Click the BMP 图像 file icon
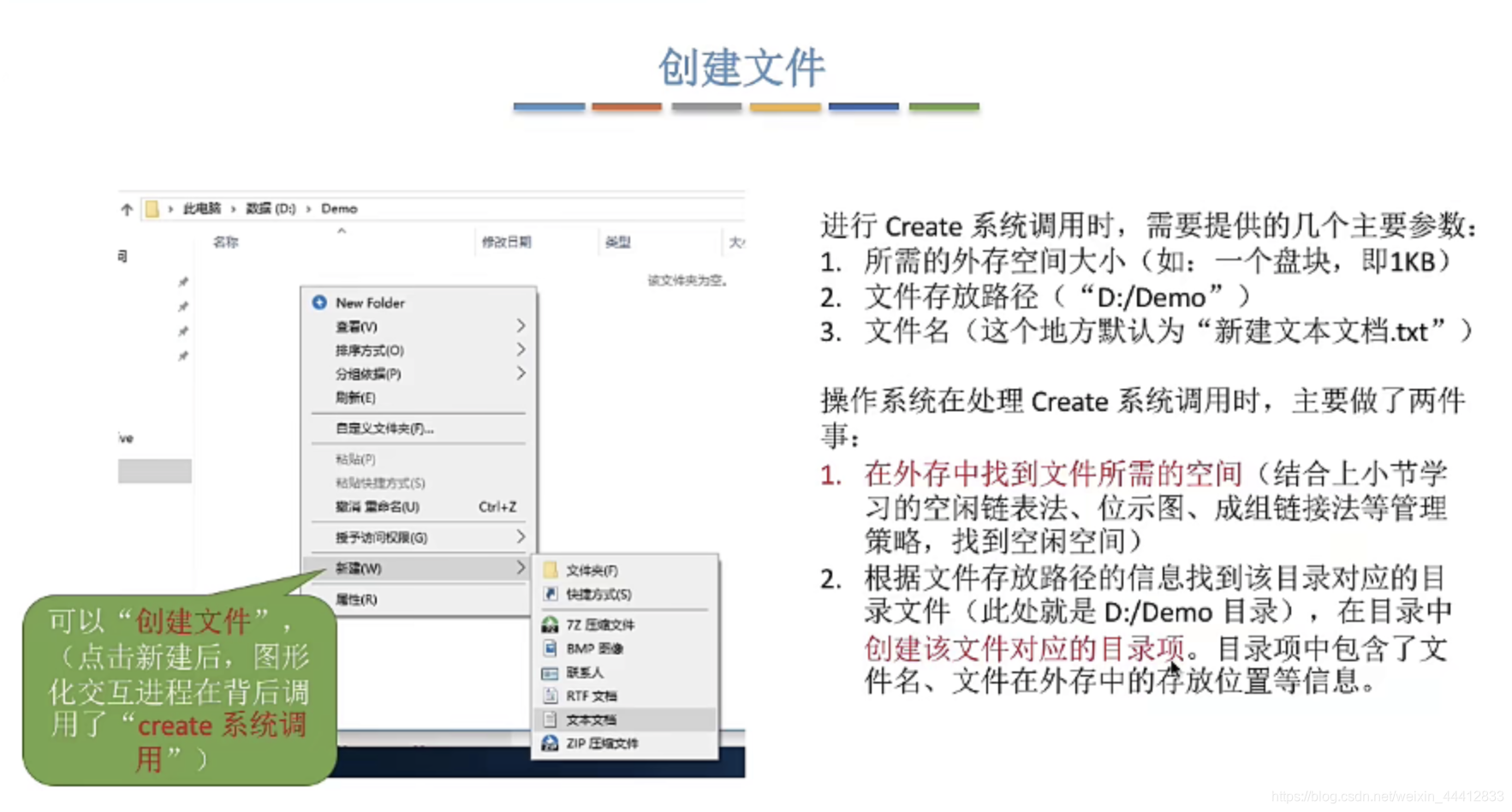The image size is (1512, 812). tap(551, 648)
